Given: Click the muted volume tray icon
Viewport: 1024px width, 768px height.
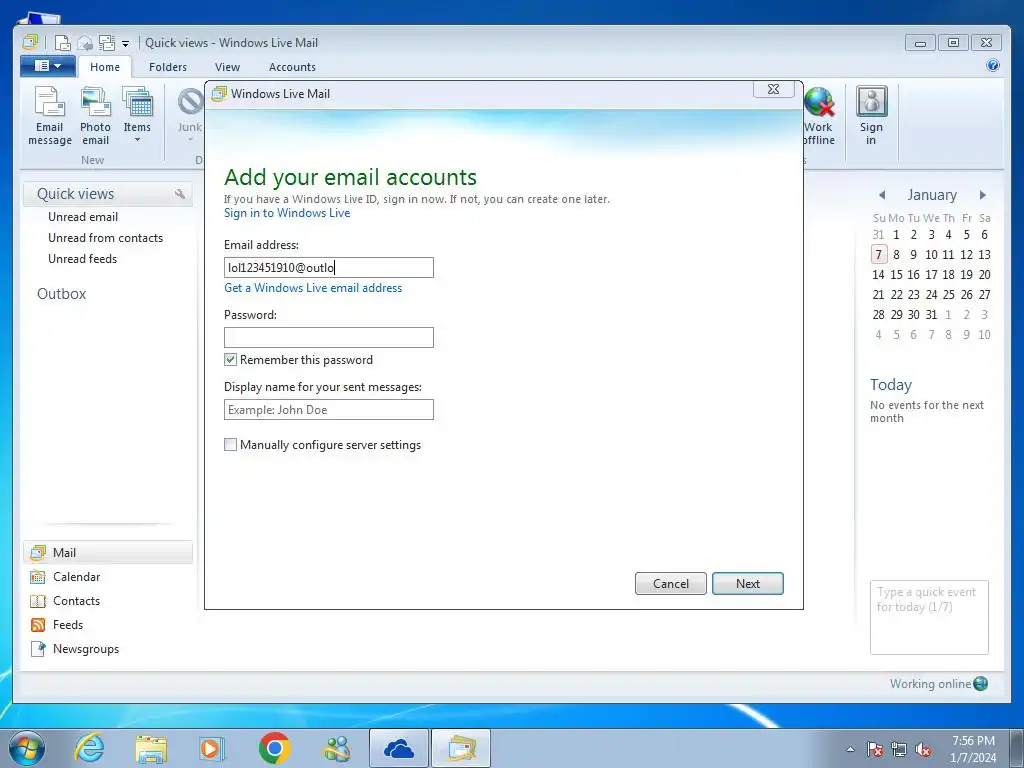Looking at the screenshot, I should tap(923, 749).
